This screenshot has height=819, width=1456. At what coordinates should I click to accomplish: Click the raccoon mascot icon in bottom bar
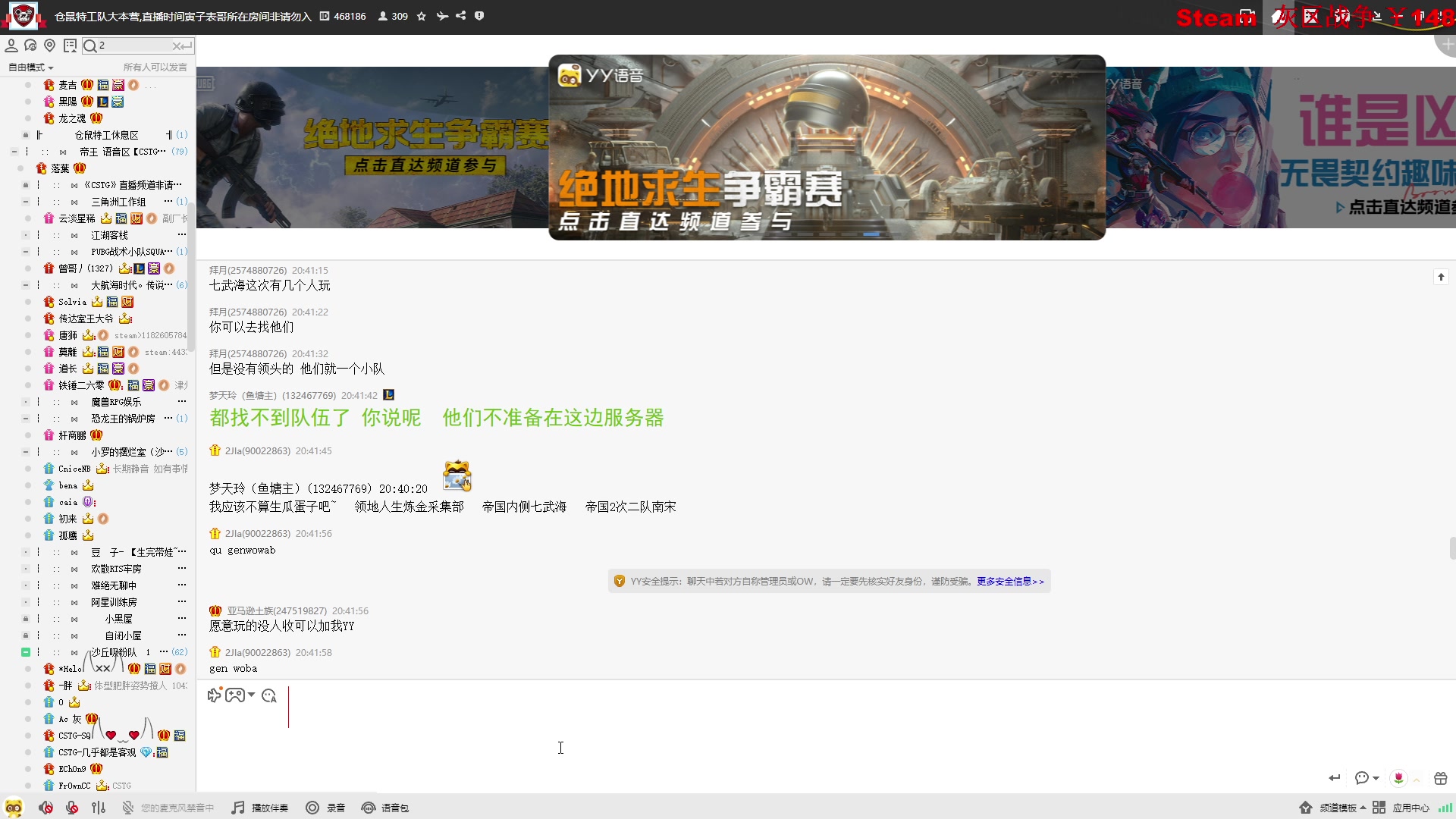click(x=14, y=808)
